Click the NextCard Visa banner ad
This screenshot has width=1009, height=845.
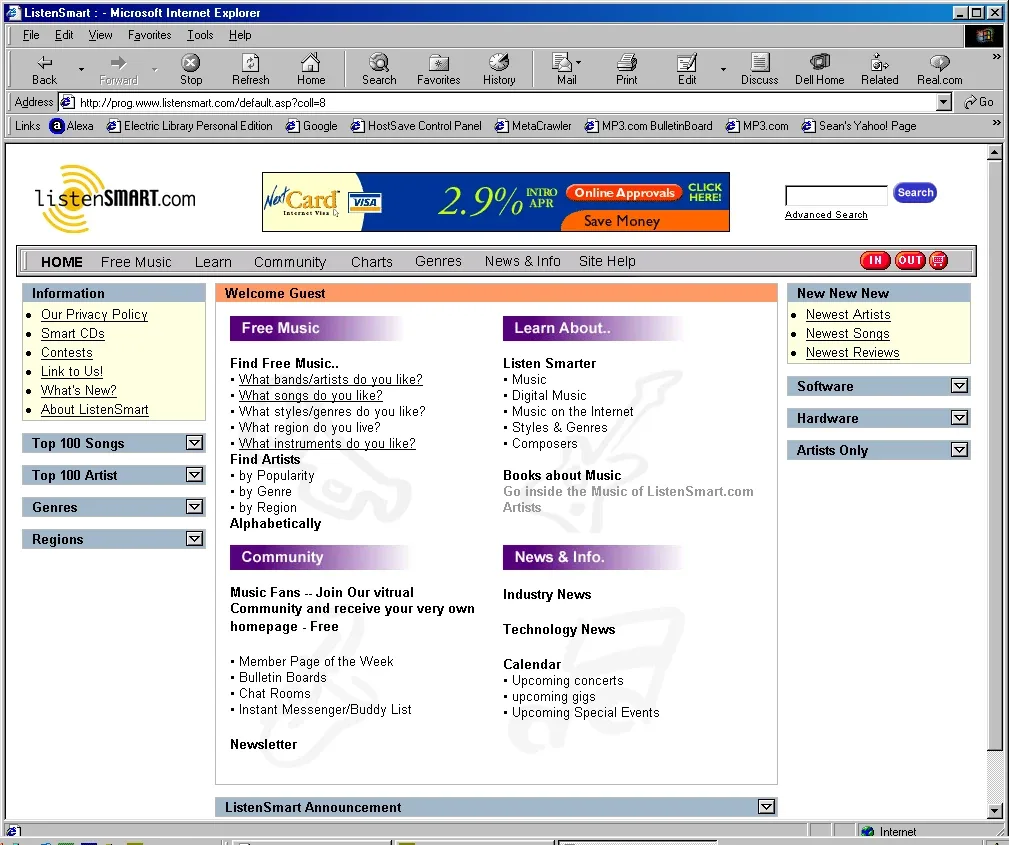(x=495, y=202)
